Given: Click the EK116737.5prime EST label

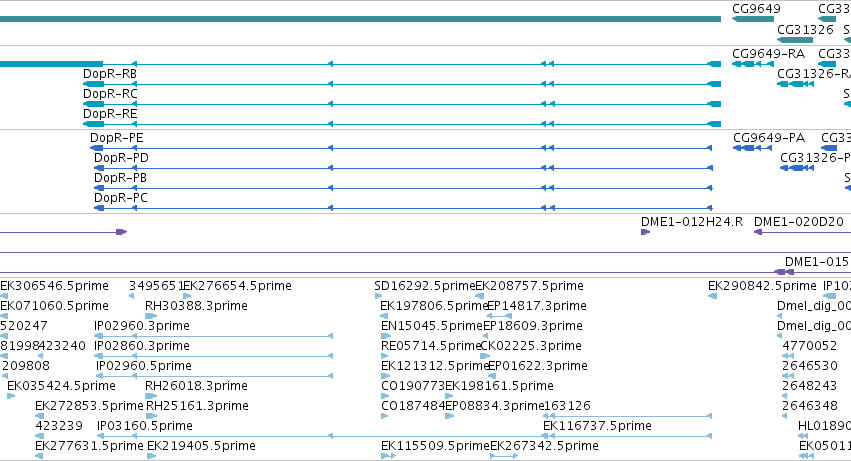Looking at the screenshot, I should coord(598,427).
